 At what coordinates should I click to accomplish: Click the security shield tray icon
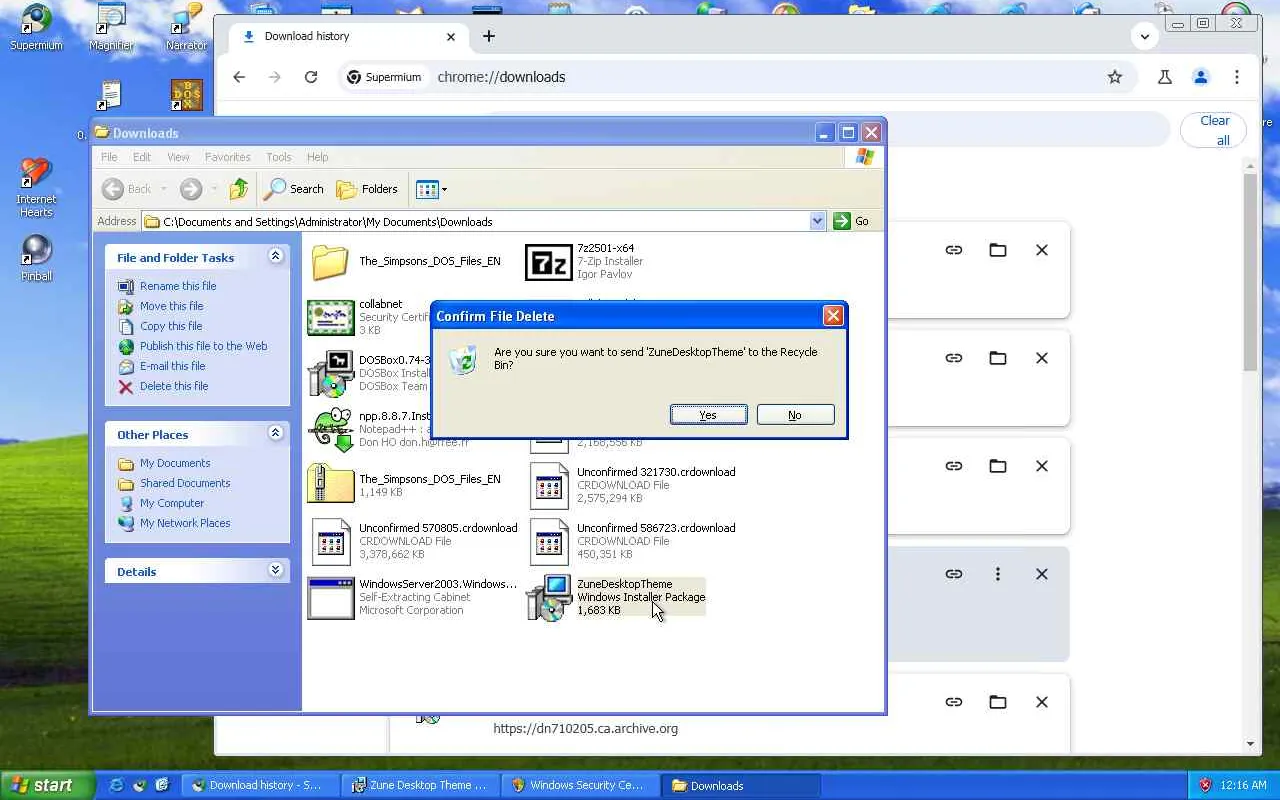pyautogui.click(x=1205, y=785)
